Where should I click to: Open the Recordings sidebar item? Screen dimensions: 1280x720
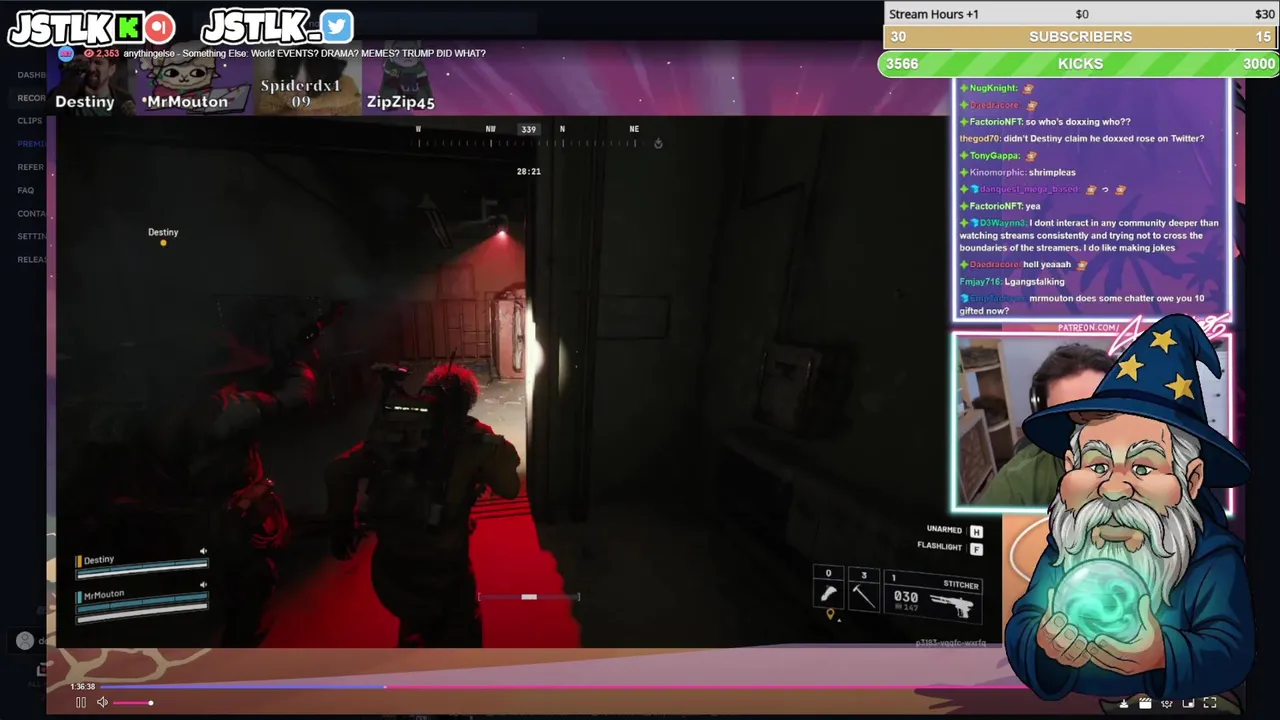31,98
